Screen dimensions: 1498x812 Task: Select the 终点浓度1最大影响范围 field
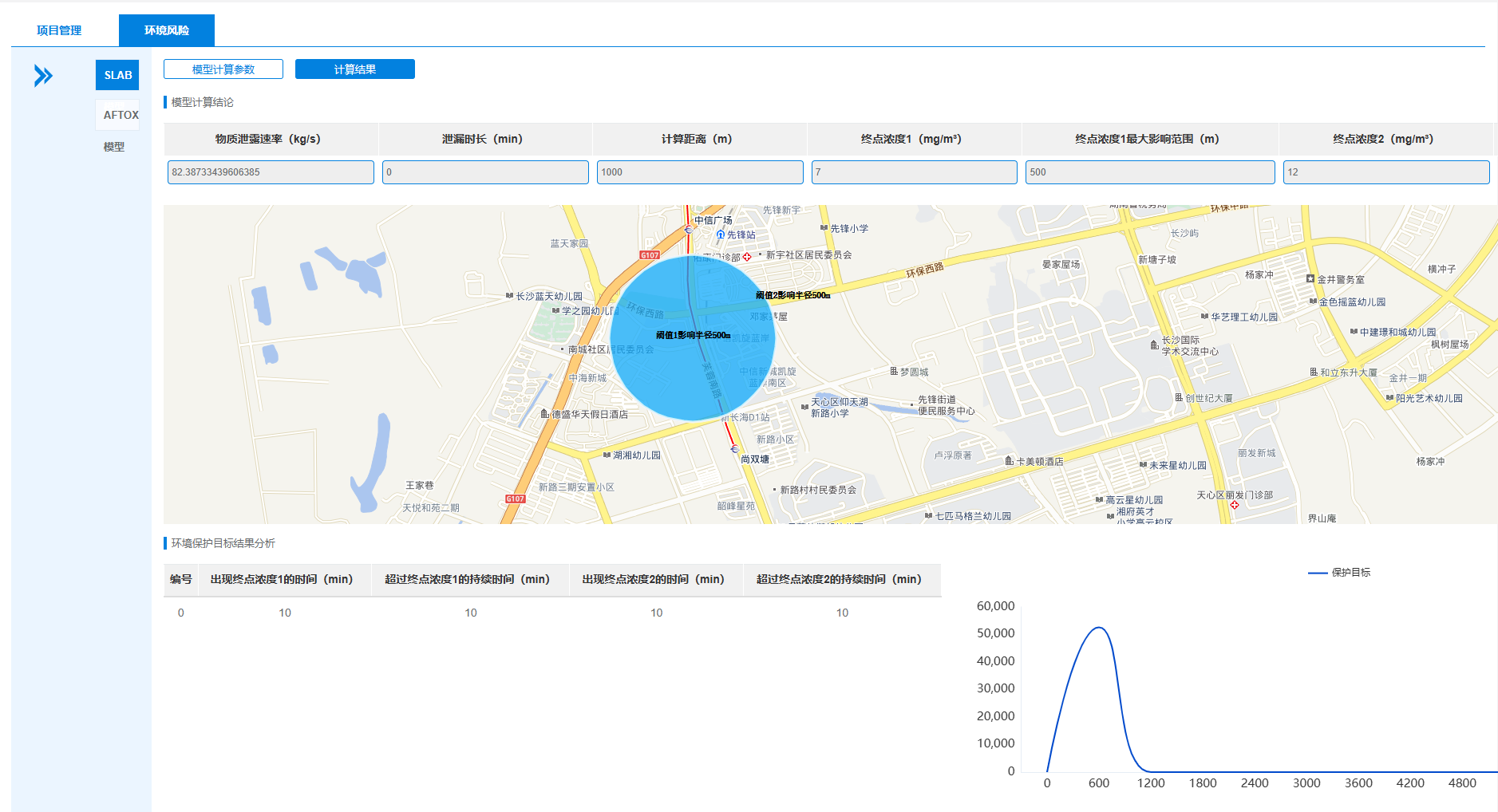[x=1150, y=172]
